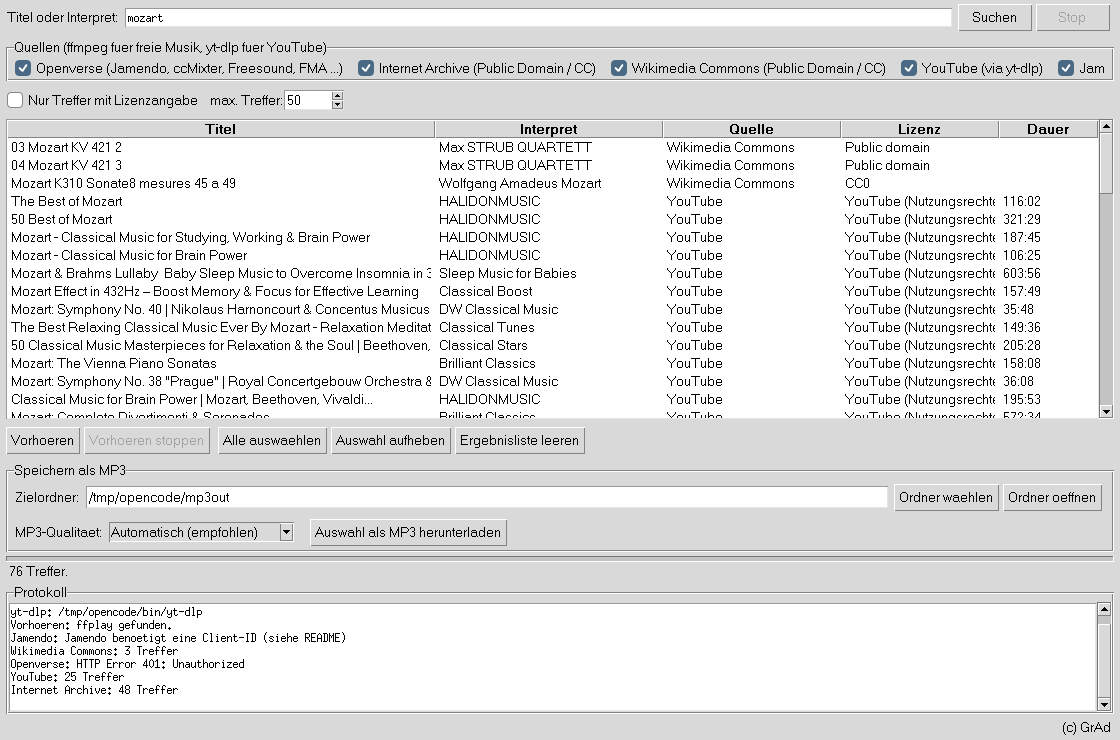1120x740 pixels.
Task: Toggle the Internet Archive source checkbox
Action: 366,68
